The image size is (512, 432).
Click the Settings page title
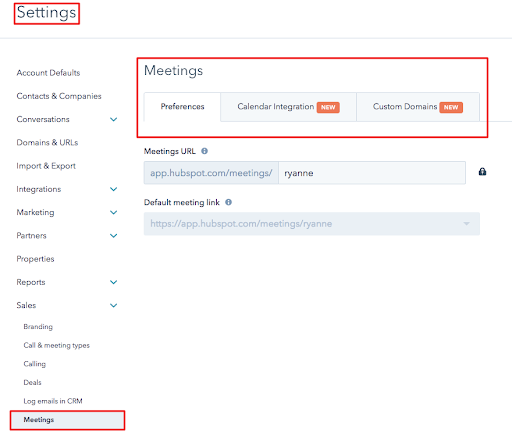(x=47, y=13)
